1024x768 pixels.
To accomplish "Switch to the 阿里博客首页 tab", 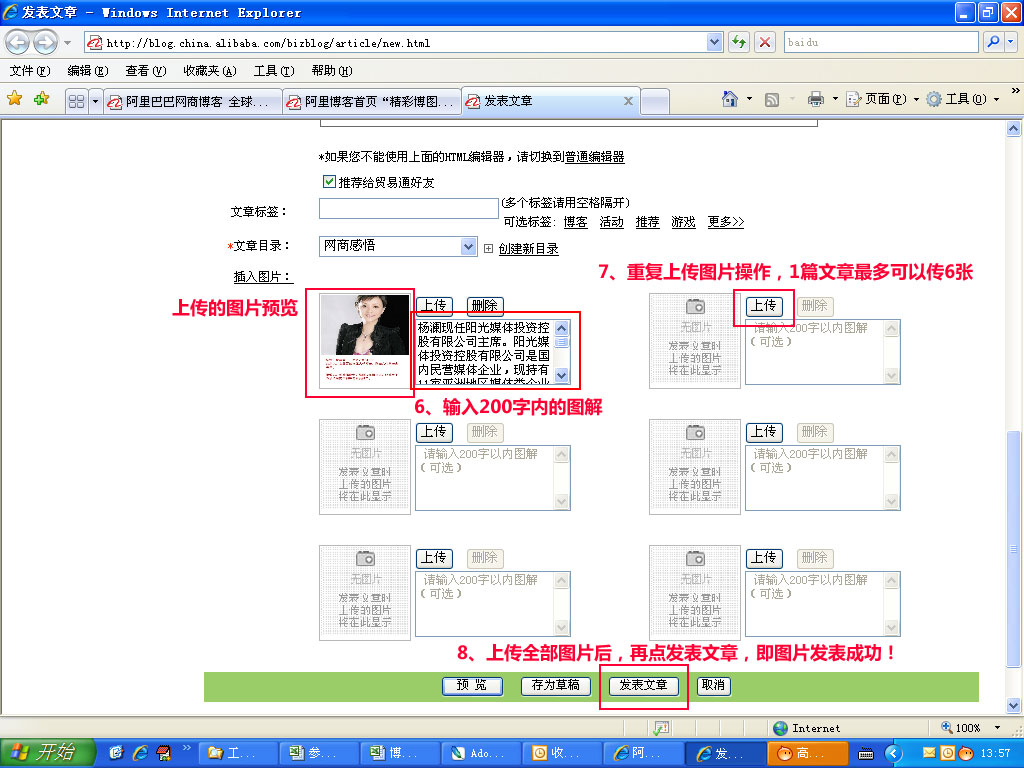I will pos(372,102).
